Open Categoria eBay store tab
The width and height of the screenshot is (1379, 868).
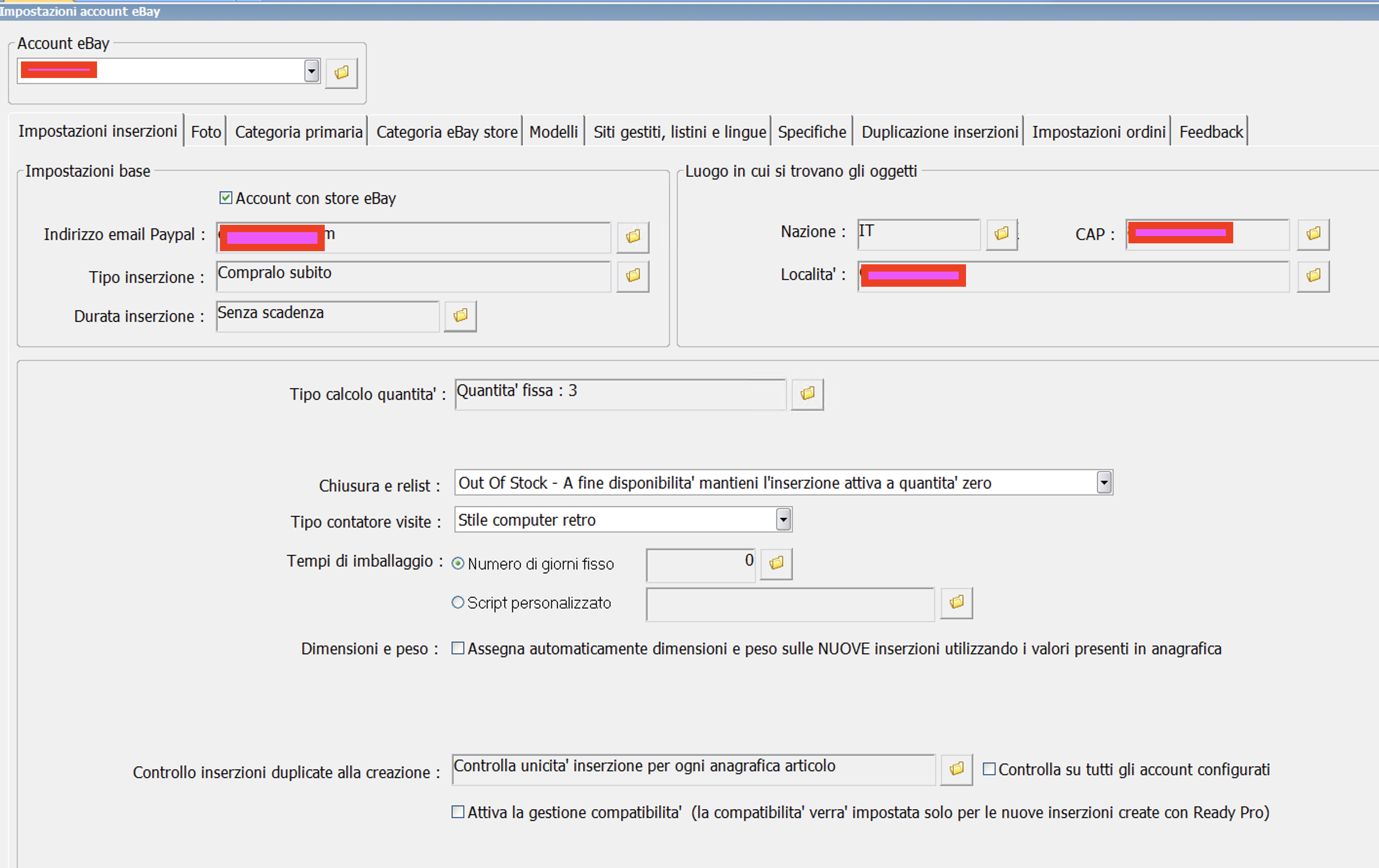pyautogui.click(x=447, y=132)
